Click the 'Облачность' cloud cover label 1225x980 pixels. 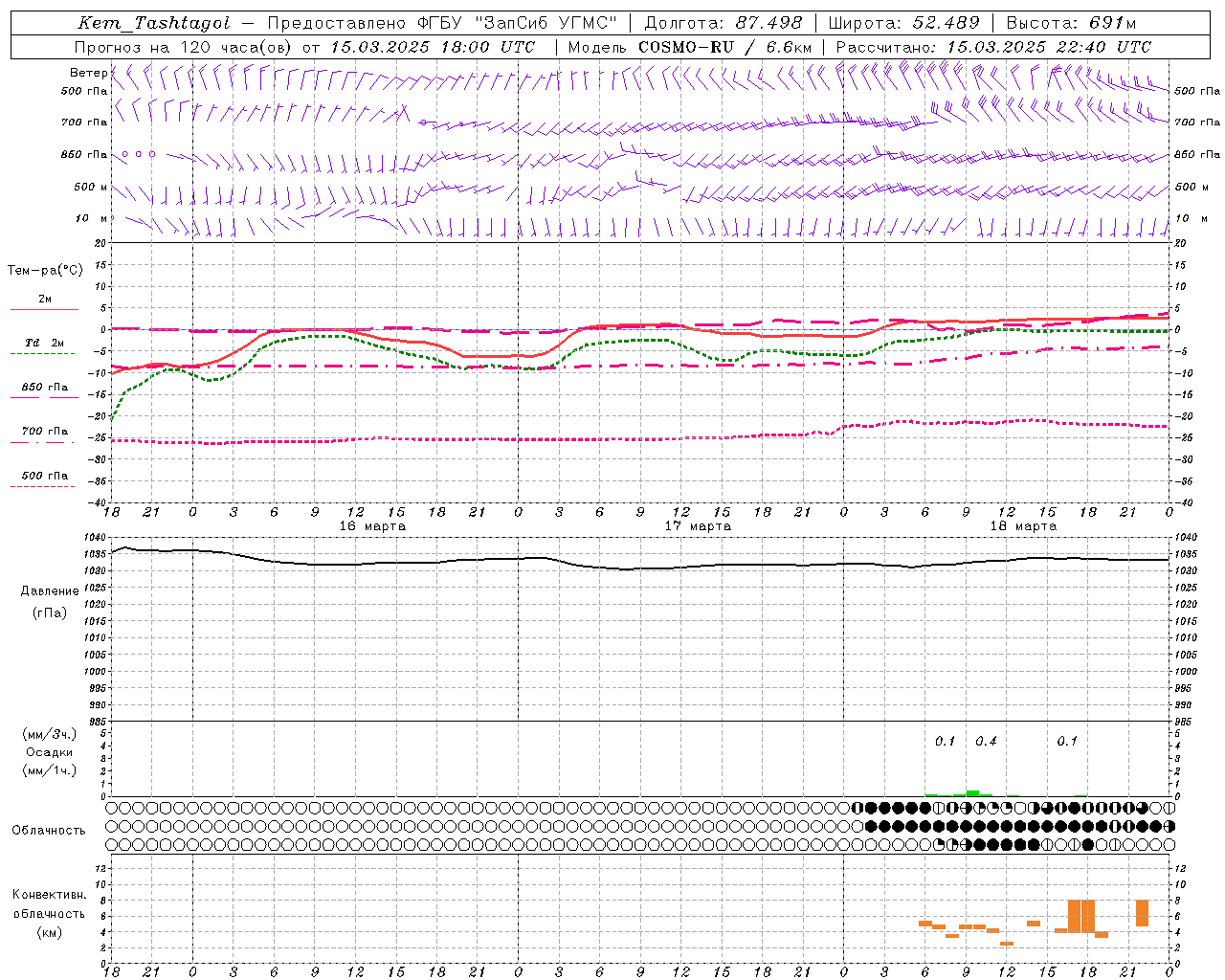pyautogui.click(x=49, y=831)
